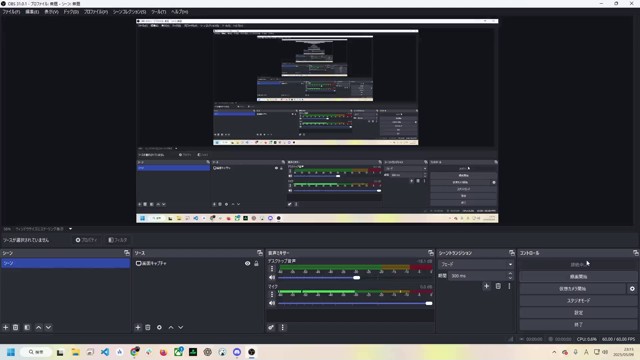Screen dimensions: 640x360
Task: Open the three-dot options for mic channel
Action: (272, 294)
